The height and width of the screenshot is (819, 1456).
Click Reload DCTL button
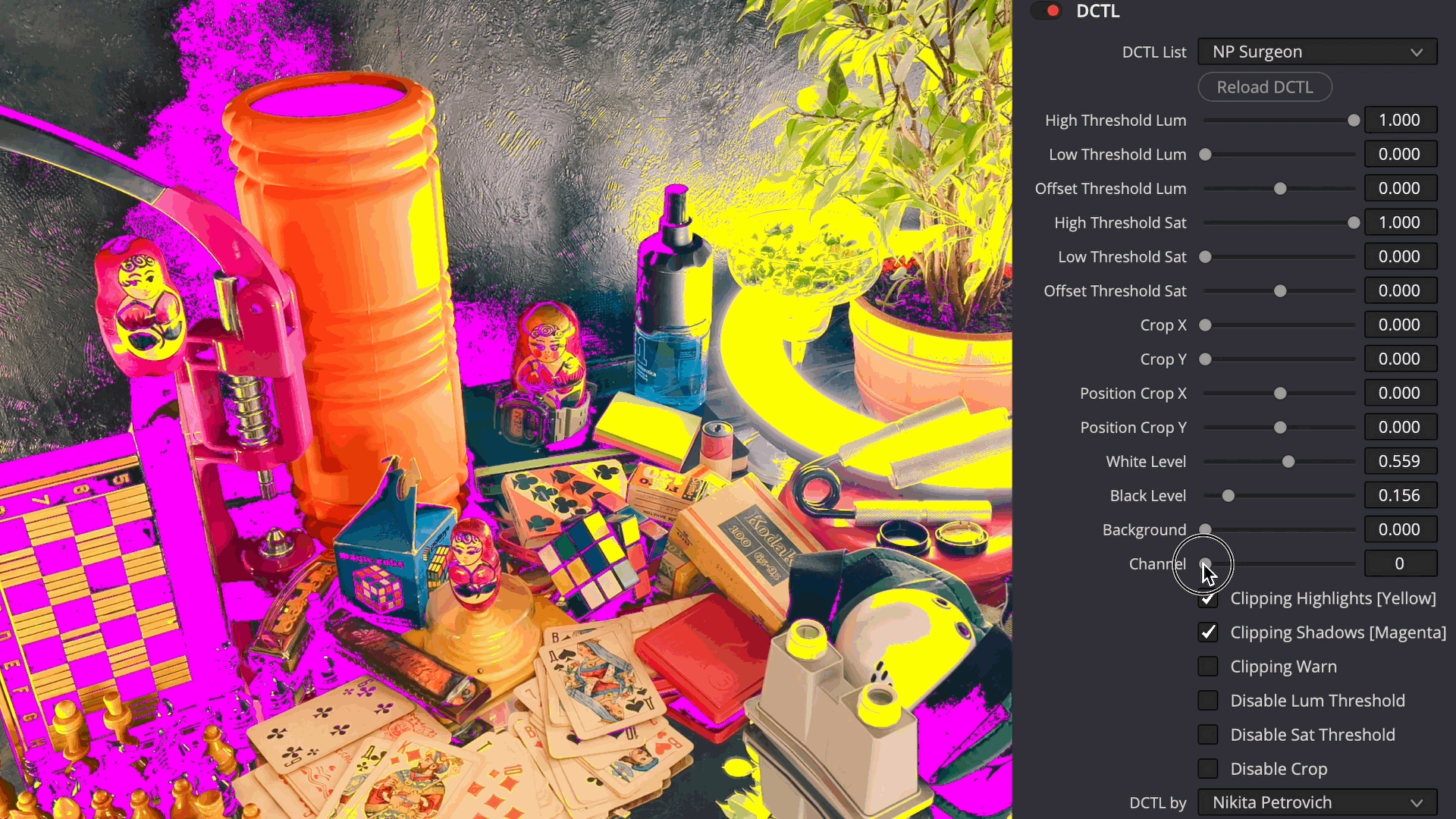[1265, 87]
